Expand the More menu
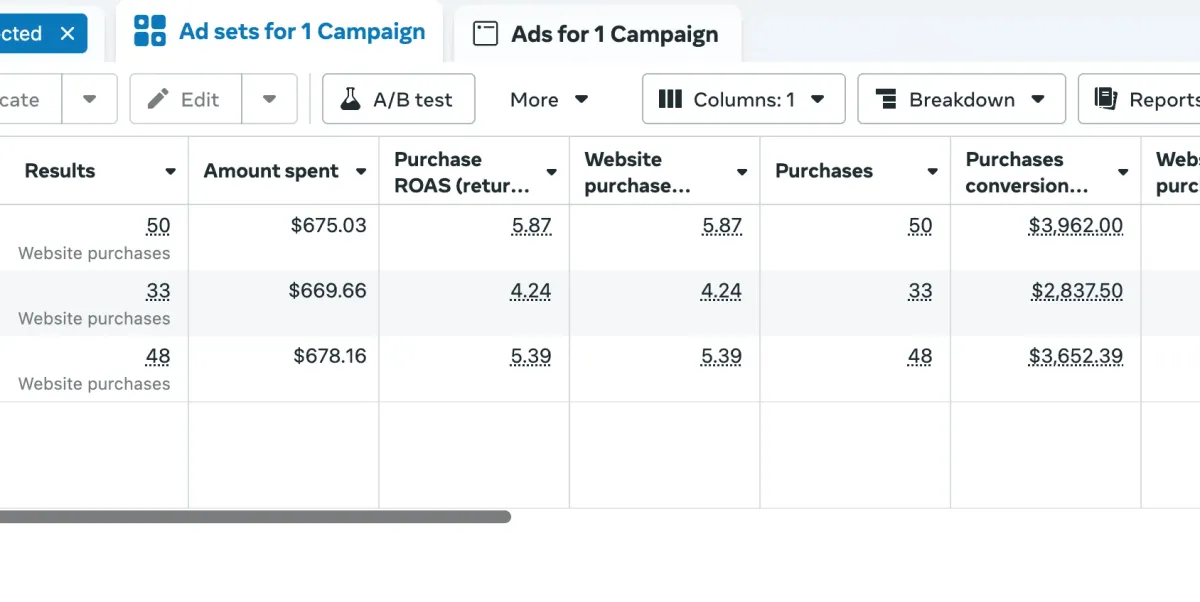The width and height of the screenshot is (1200, 602). (x=549, y=99)
